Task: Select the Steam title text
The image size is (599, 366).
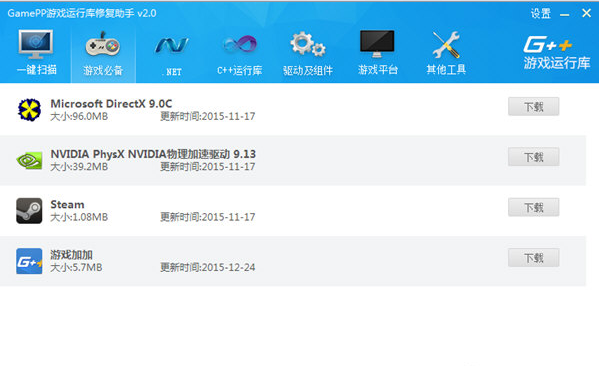Action: coord(67,204)
